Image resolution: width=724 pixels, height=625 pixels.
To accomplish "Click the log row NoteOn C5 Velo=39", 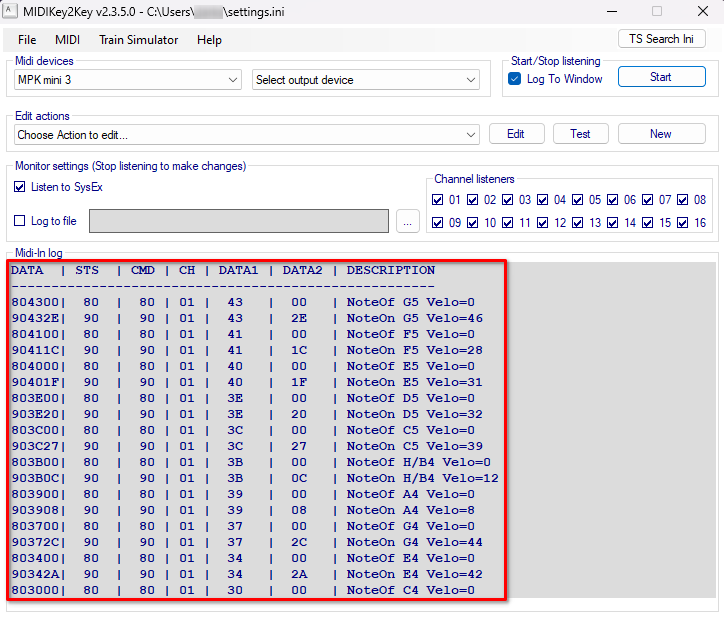I will (x=247, y=446).
